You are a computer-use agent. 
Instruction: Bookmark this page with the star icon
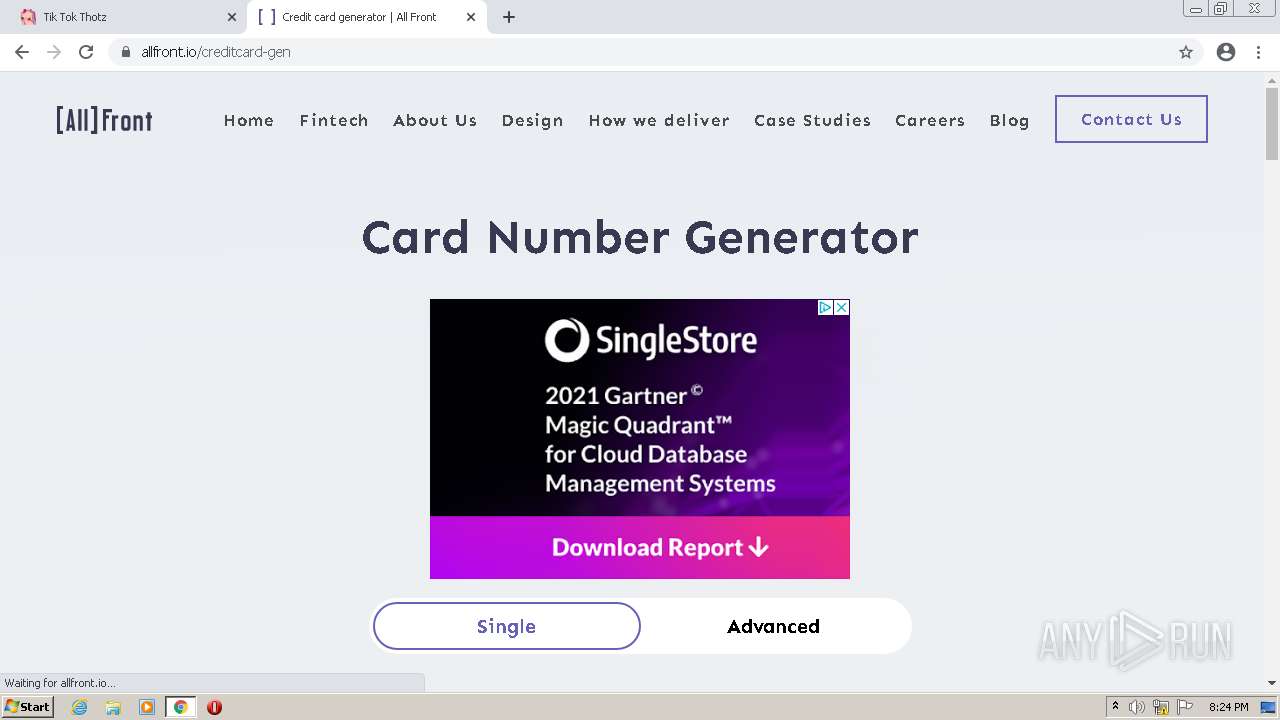(x=1186, y=52)
